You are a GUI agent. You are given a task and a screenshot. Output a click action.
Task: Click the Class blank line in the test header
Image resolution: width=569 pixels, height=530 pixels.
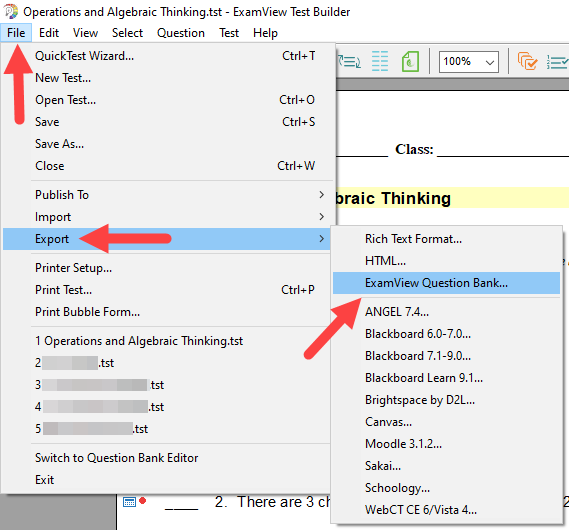[503, 152]
